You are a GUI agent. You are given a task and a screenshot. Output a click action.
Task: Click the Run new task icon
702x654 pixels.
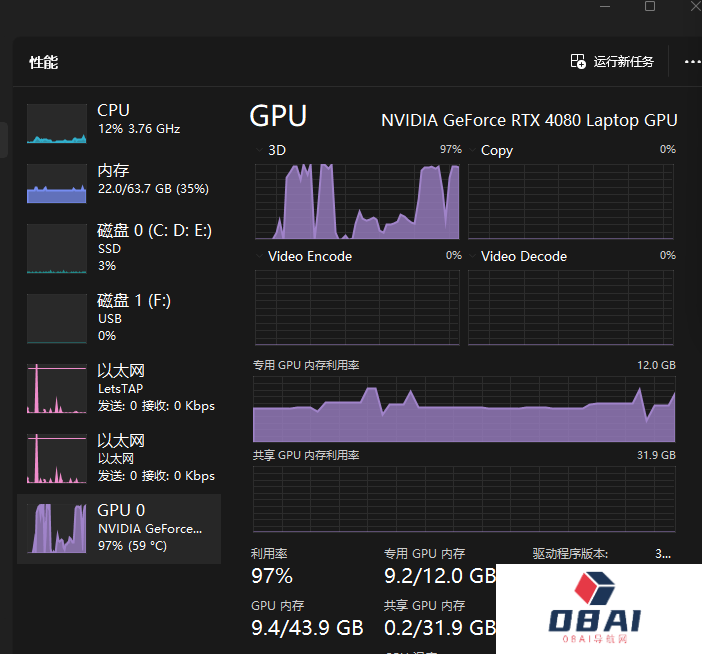tap(578, 62)
